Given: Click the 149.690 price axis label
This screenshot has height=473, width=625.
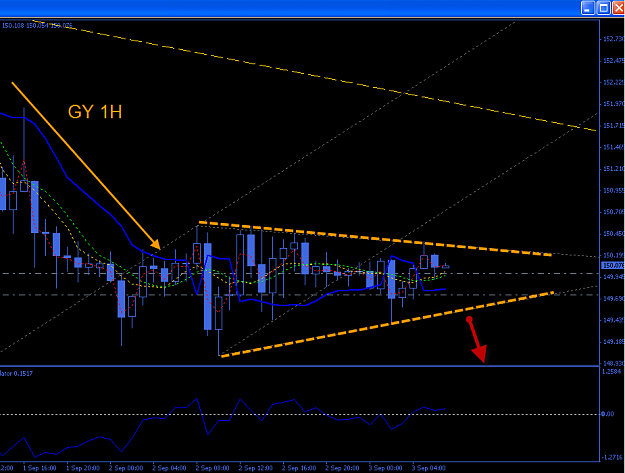Looking at the screenshot, I should pos(613,298).
